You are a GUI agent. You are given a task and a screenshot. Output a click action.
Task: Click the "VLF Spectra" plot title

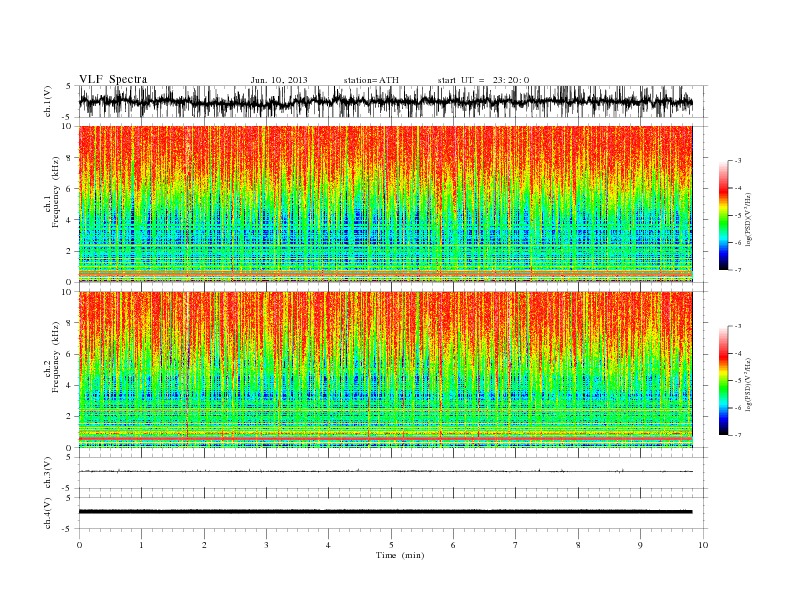[x=113, y=79]
